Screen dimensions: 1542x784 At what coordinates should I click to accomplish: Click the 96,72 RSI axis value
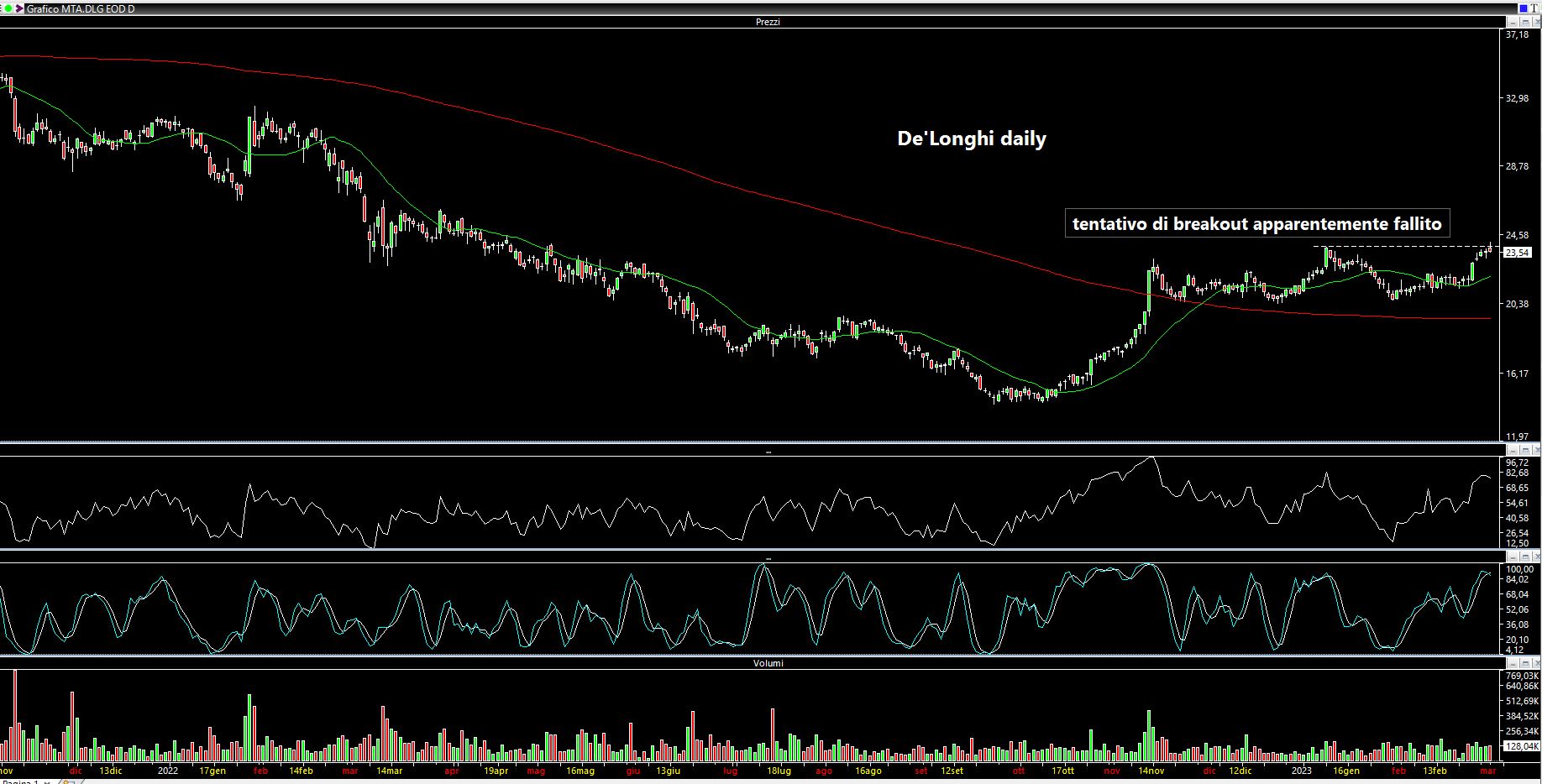pyautogui.click(x=1517, y=463)
